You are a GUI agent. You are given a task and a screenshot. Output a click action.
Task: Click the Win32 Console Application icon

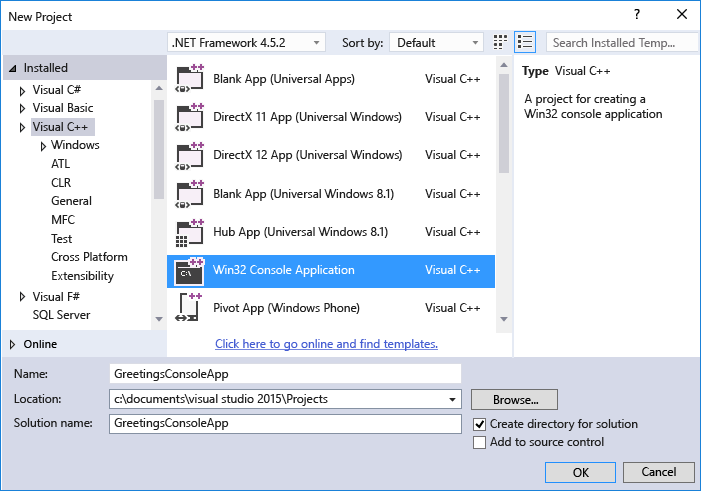(190, 271)
